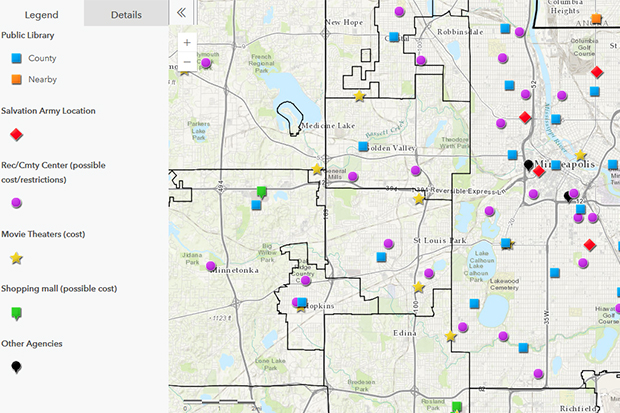The width and height of the screenshot is (620, 413).
Task: Open the Details tab
Action: click(x=126, y=14)
